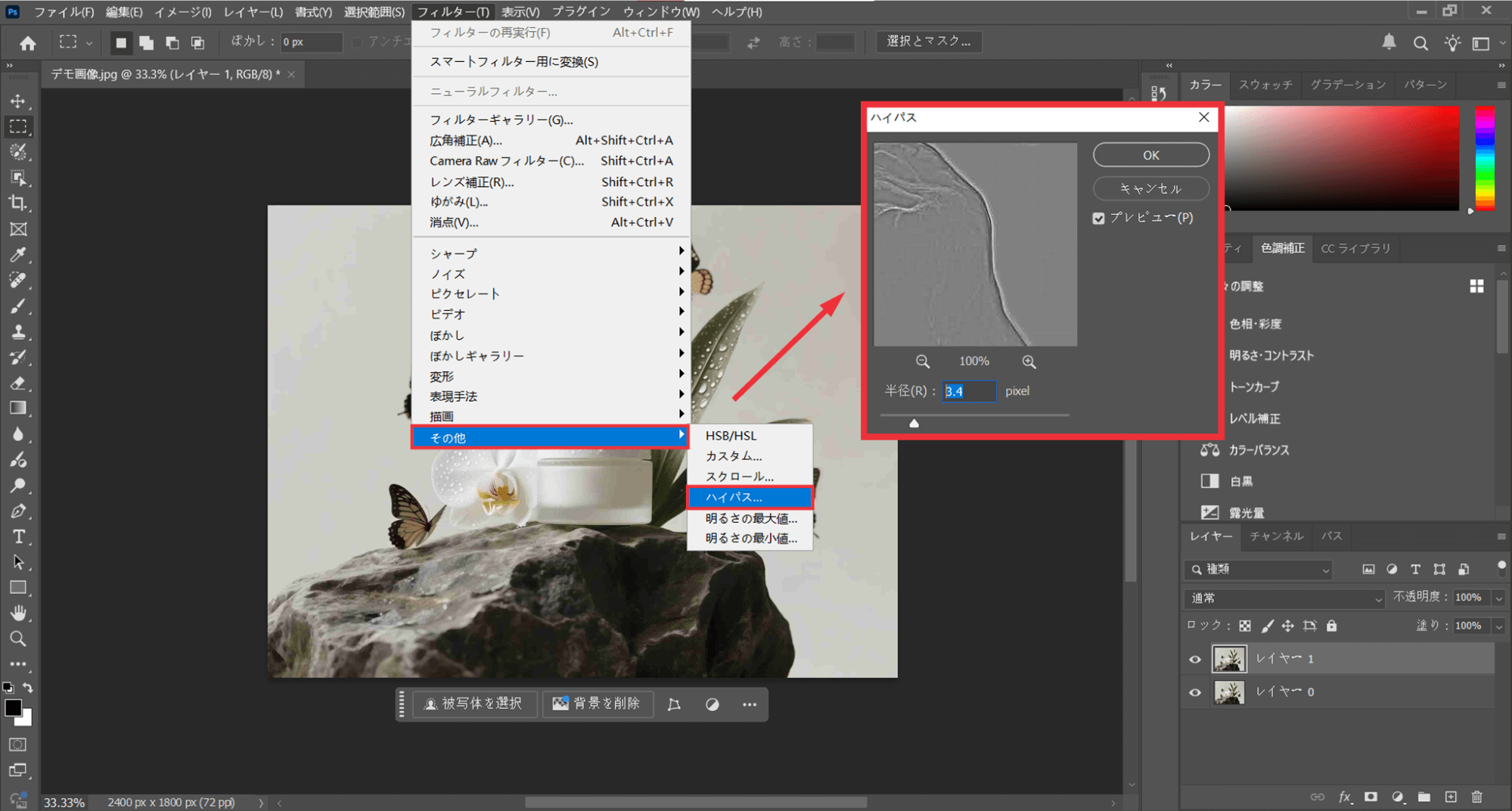Open blend mode dropdown showing 通常
Viewport: 1512px width, 811px height.
click(x=1284, y=598)
